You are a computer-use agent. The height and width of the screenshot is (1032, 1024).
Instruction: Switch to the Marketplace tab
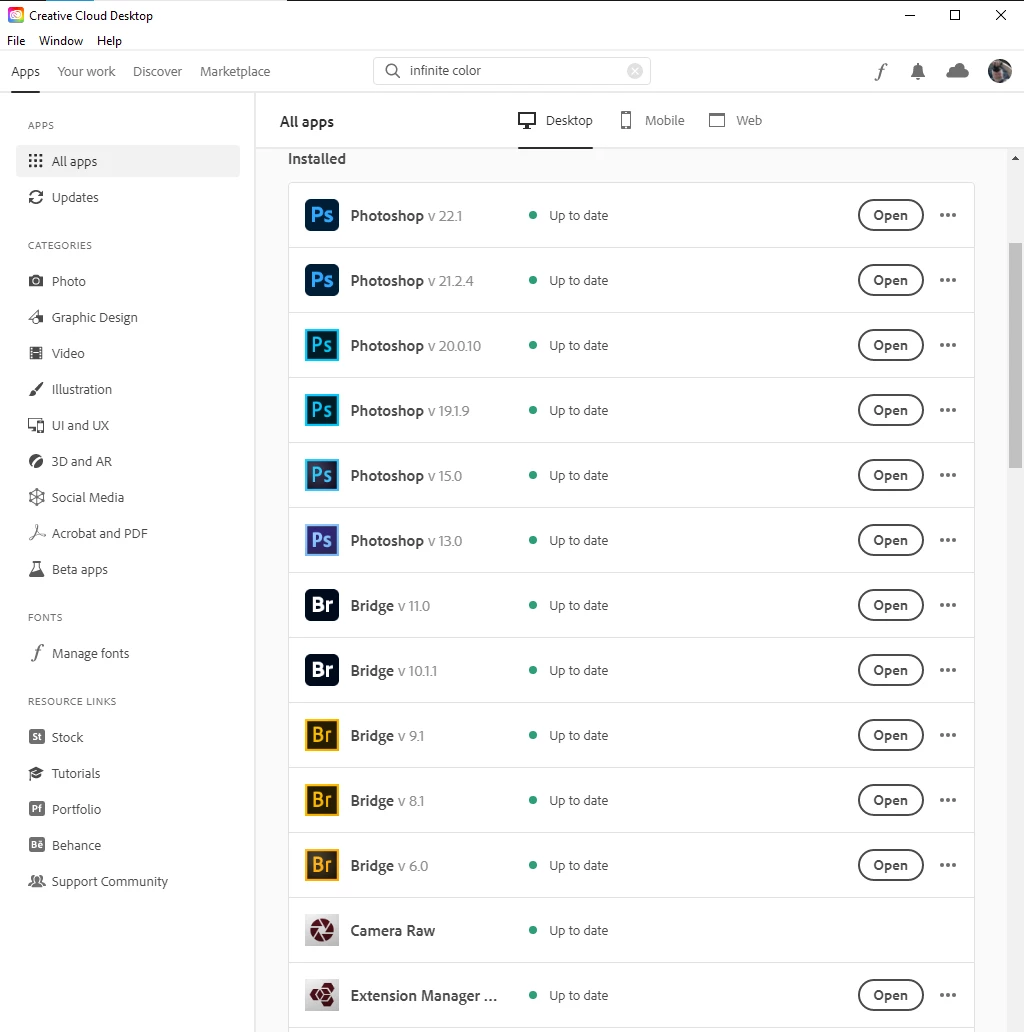click(x=235, y=71)
